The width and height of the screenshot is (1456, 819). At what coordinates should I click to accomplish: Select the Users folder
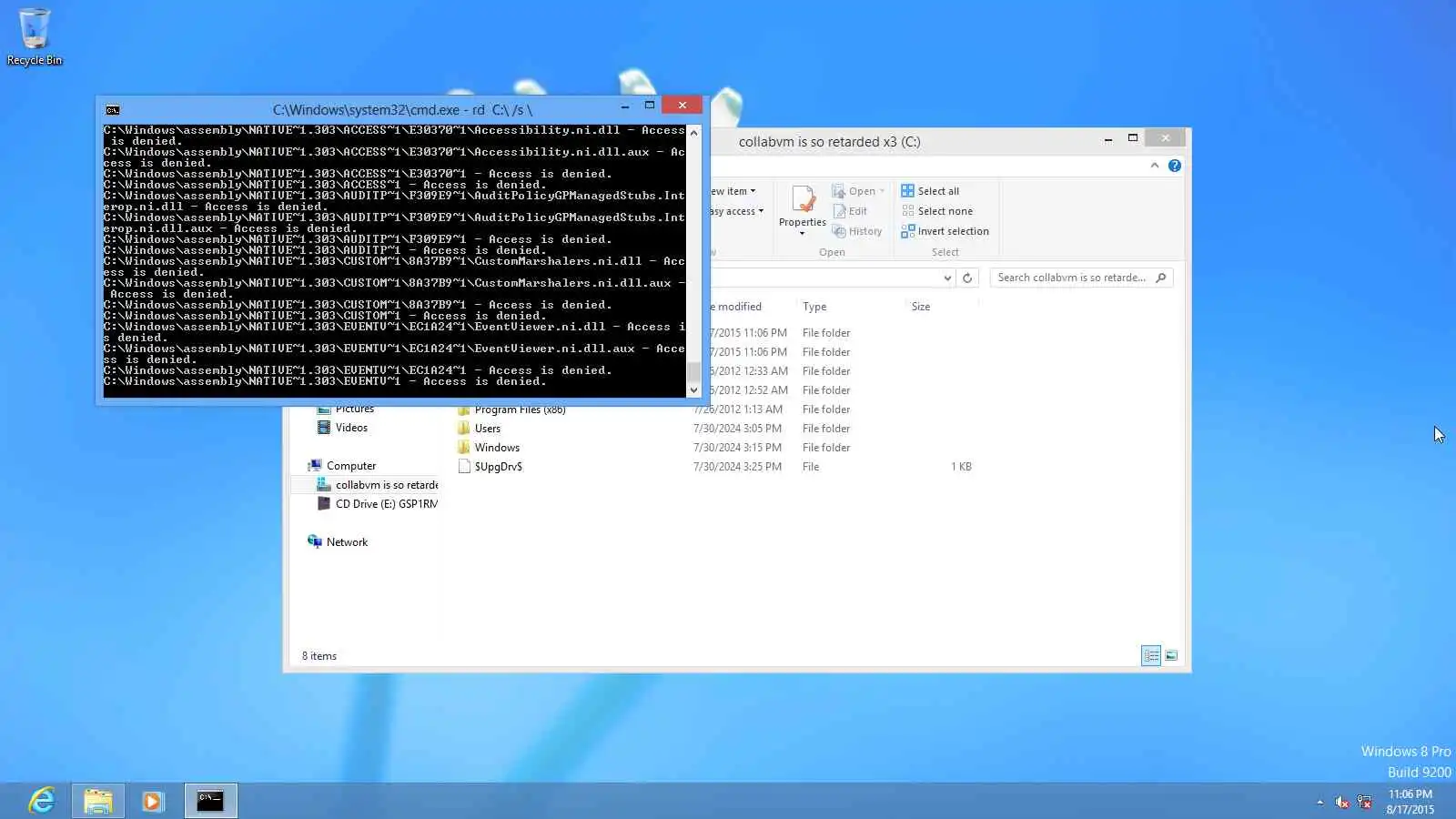488,429
